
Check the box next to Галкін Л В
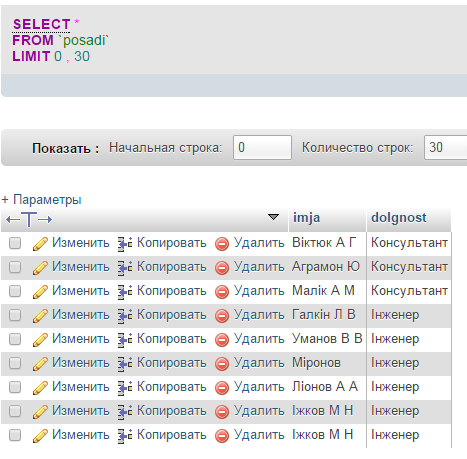pyautogui.click(x=15, y=315)
